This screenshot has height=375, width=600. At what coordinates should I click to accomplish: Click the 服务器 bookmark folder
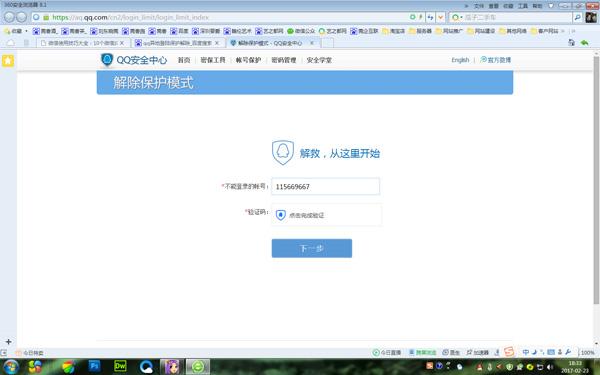click(x=420, y=31)
